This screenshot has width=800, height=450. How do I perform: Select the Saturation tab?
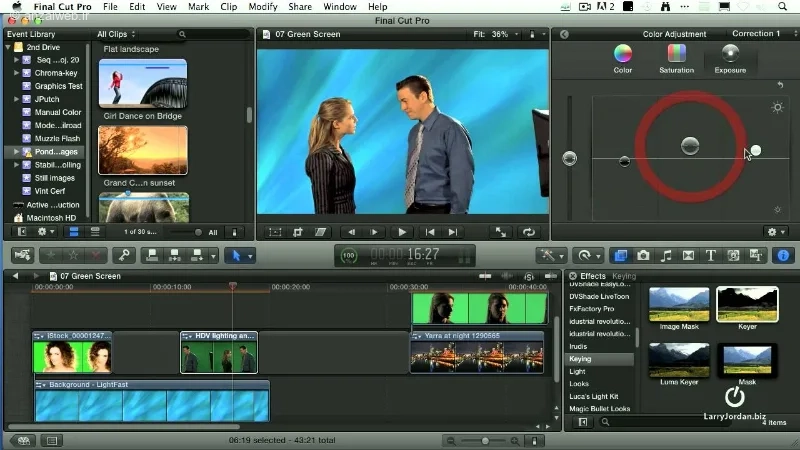click(x=676, y=59)
